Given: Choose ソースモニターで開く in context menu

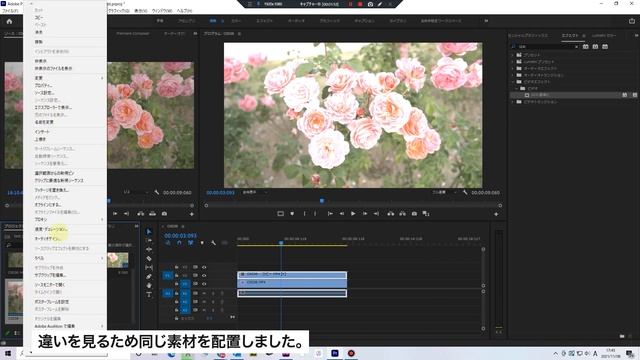Looking at the screenshot, I should (x=50, y=285).
